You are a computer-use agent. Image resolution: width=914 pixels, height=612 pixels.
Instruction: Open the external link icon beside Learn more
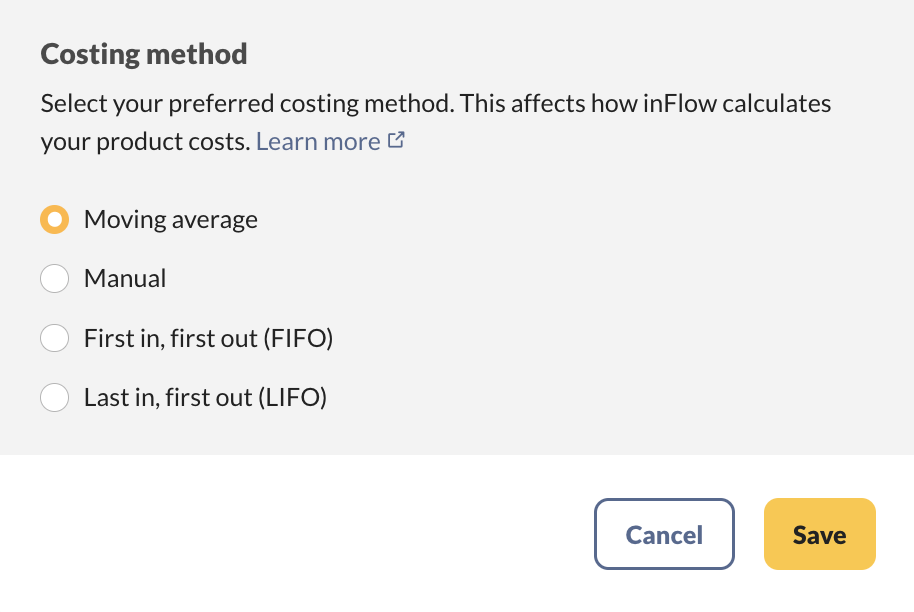(x=396, y=141)
